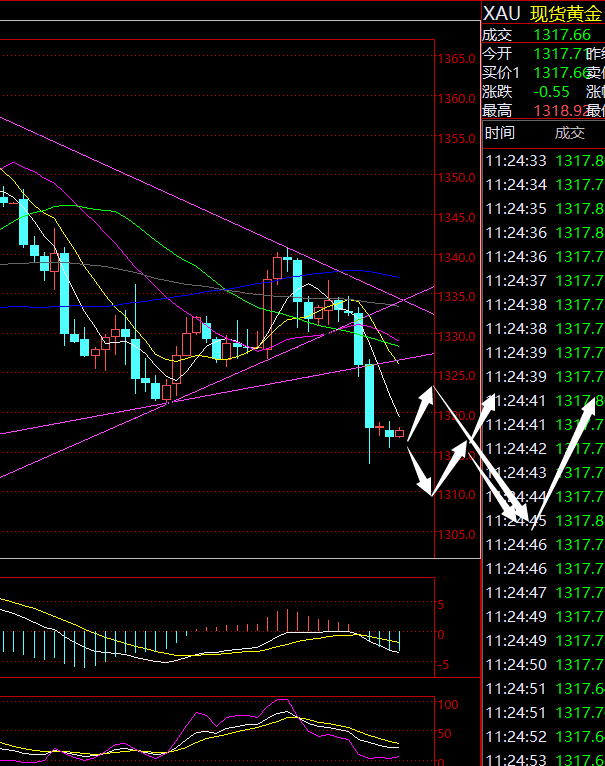Click the 成交 column header in tick list
Image resolution: width=605 pixels, height=766 pixels.
tap(569, 133)
